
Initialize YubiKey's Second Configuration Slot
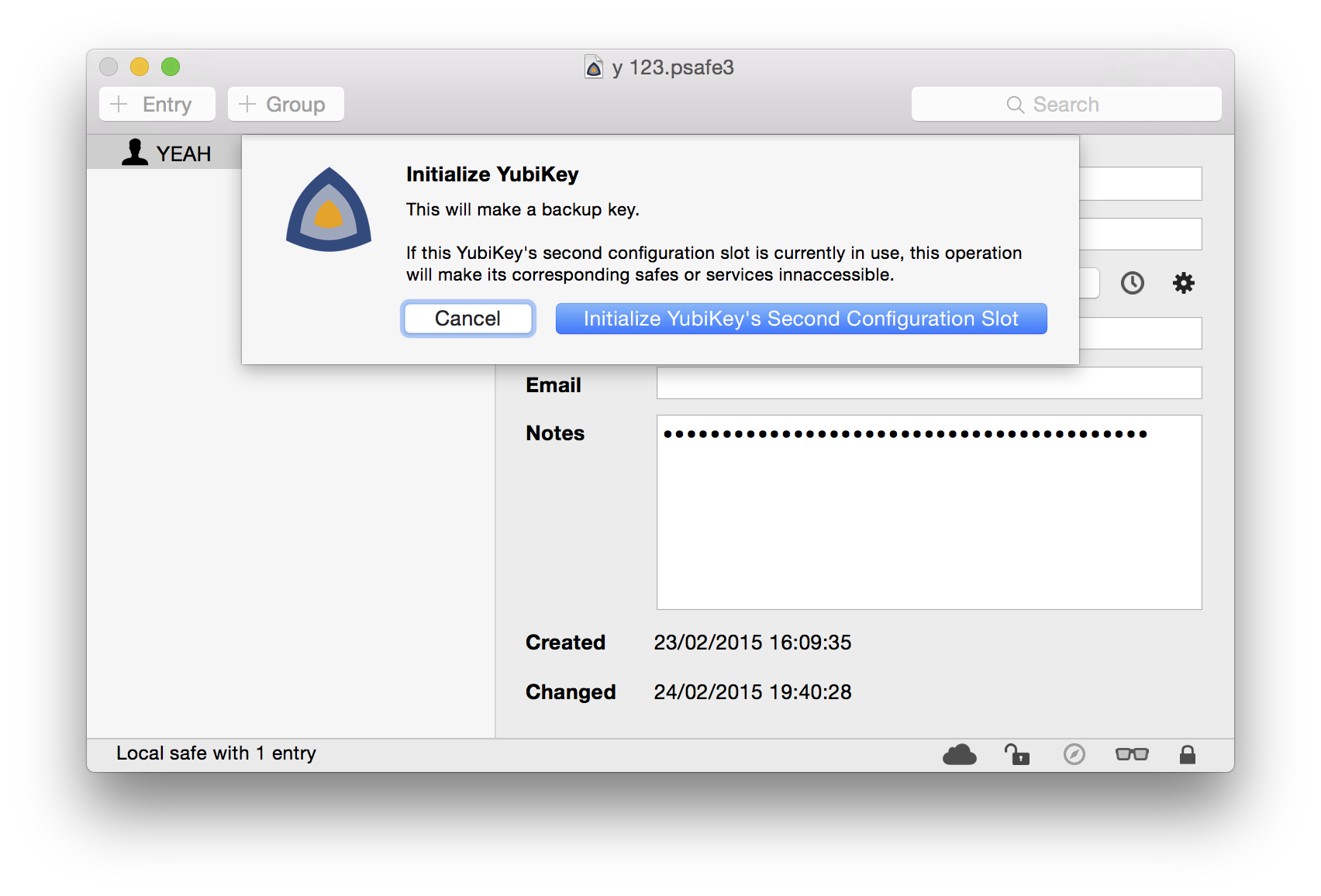[801, 319]
